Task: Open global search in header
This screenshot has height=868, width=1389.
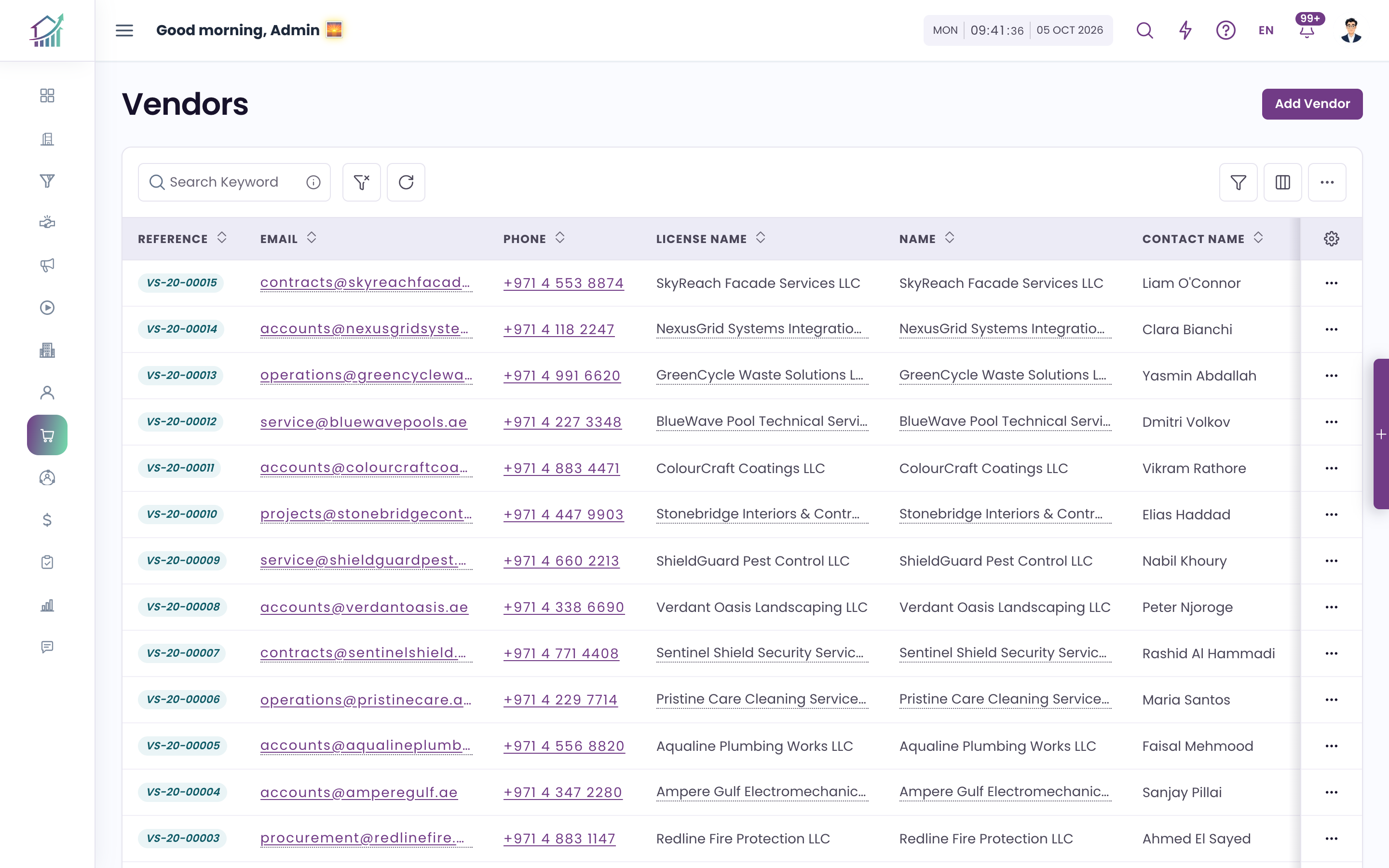Action: 1144,30
